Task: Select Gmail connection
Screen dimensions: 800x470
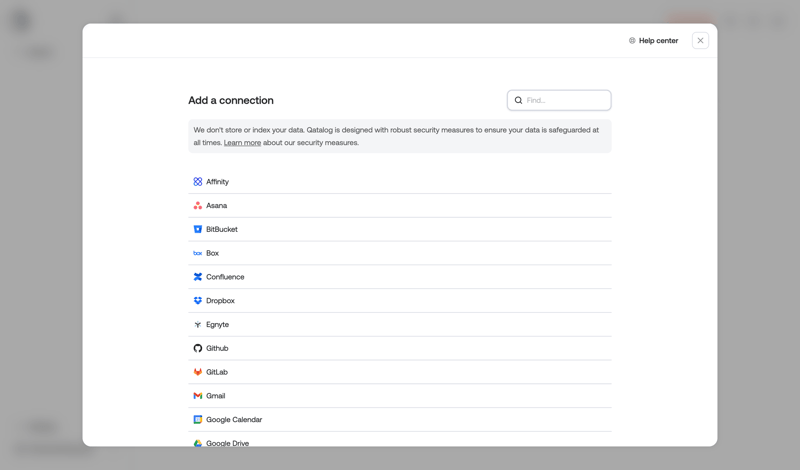Action: pos(399,395)
